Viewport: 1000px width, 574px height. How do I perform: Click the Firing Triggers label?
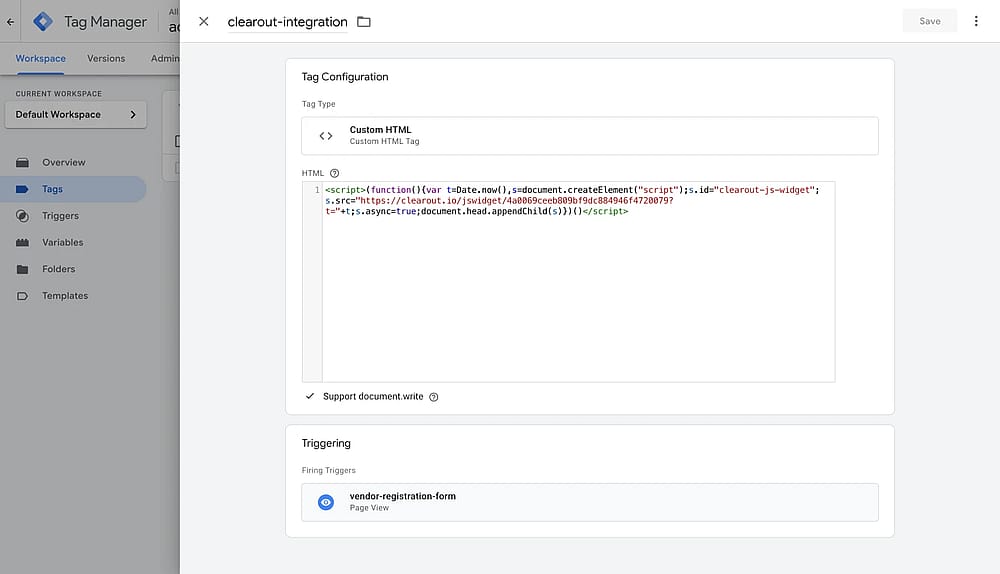[328, 471]
